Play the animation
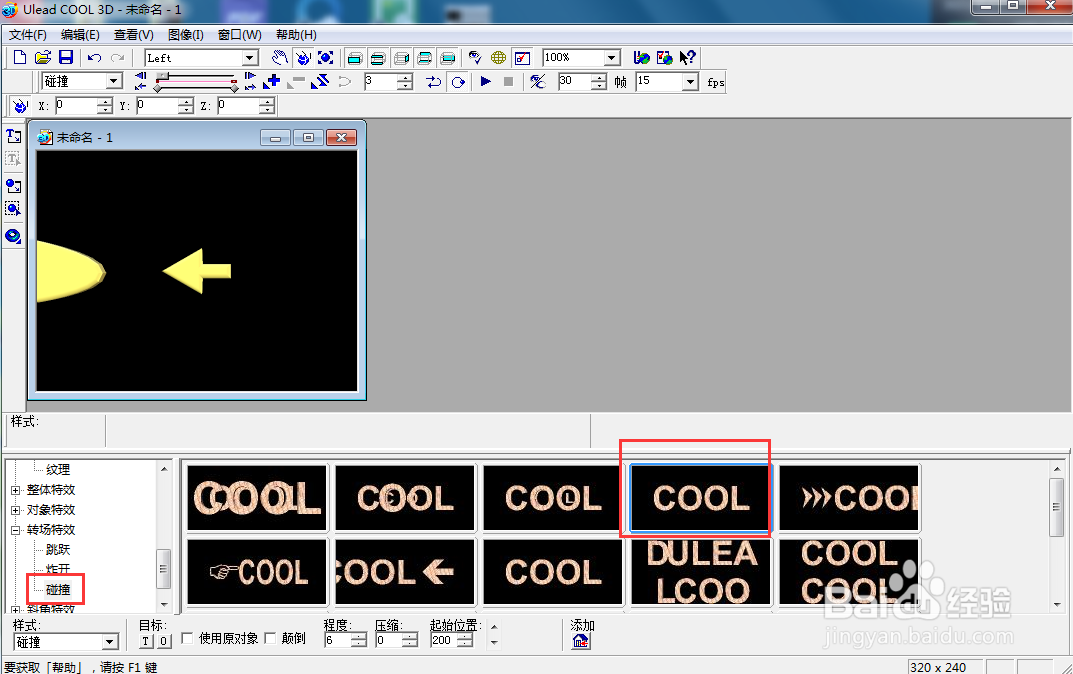The height and width of the screenshot is (674, 1073). click(x=486, y=81)
